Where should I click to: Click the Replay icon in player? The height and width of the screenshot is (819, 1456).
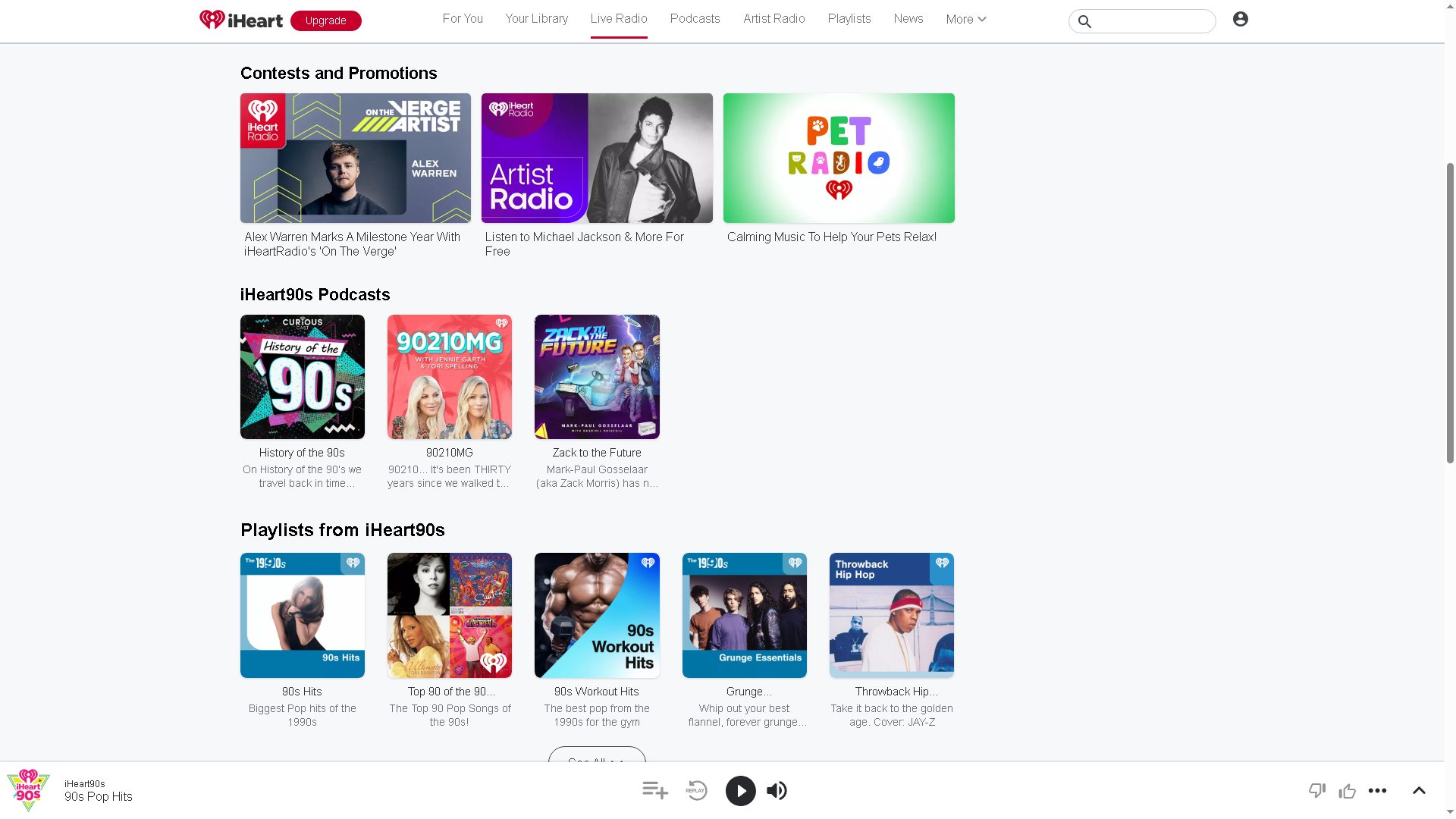pyautogui.click(x=696, y=790)
